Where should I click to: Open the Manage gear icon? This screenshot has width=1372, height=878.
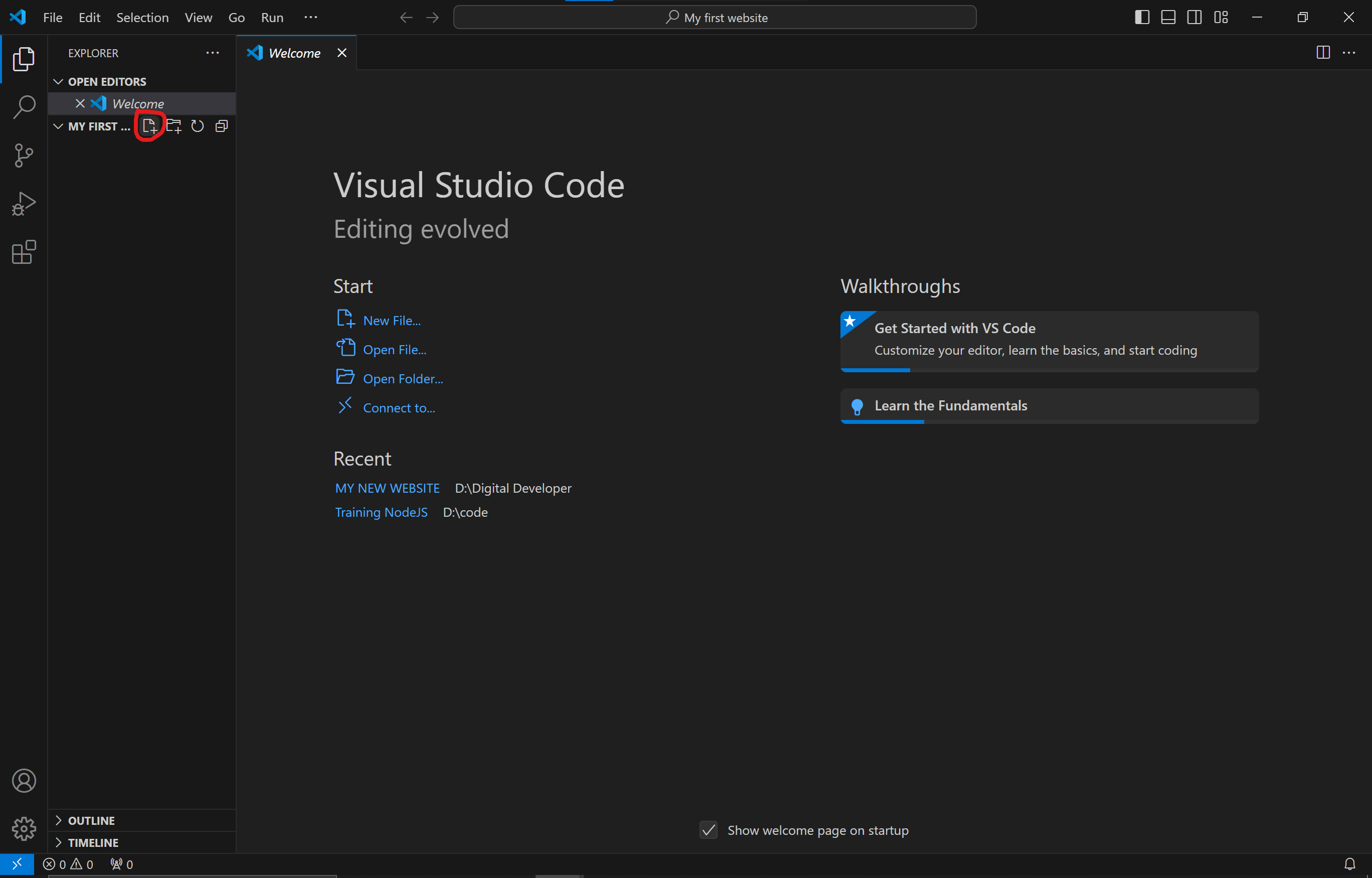(24, 828)
